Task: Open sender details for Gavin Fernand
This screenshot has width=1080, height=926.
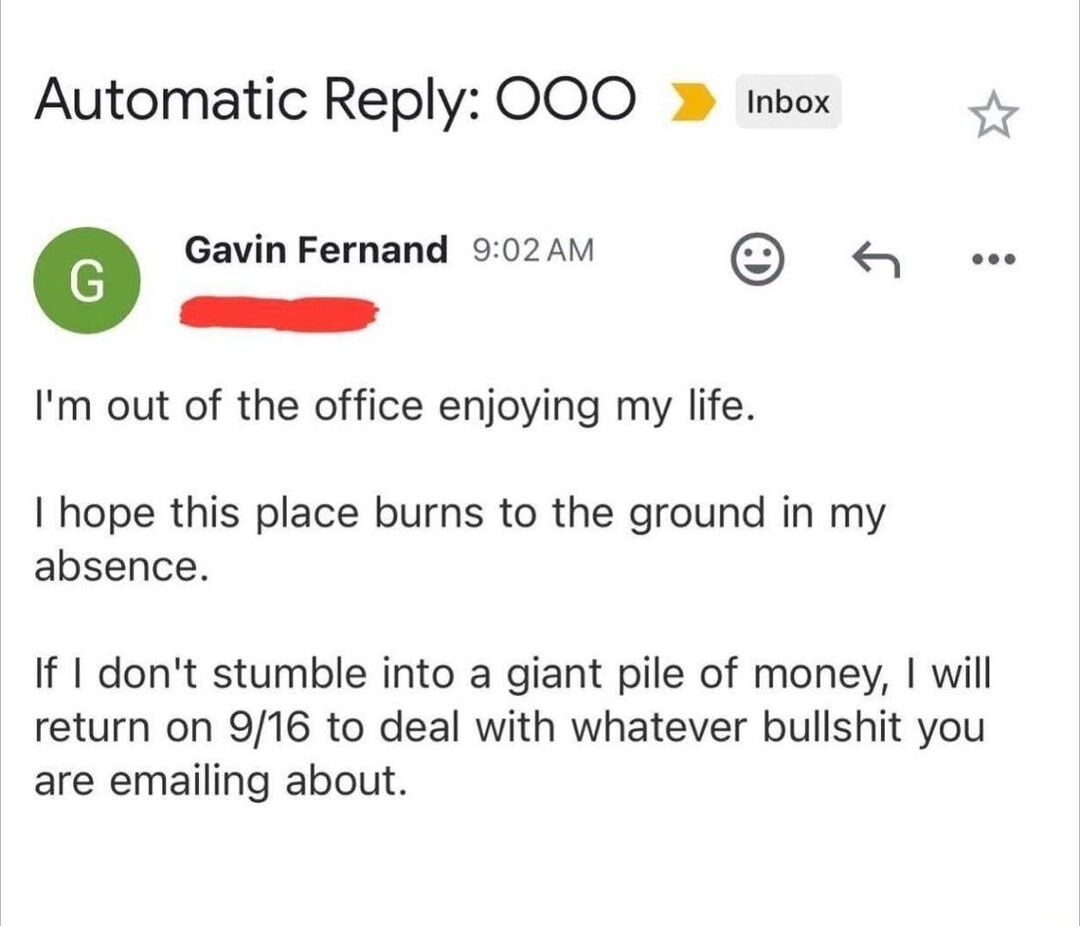Action: point(315,249)
